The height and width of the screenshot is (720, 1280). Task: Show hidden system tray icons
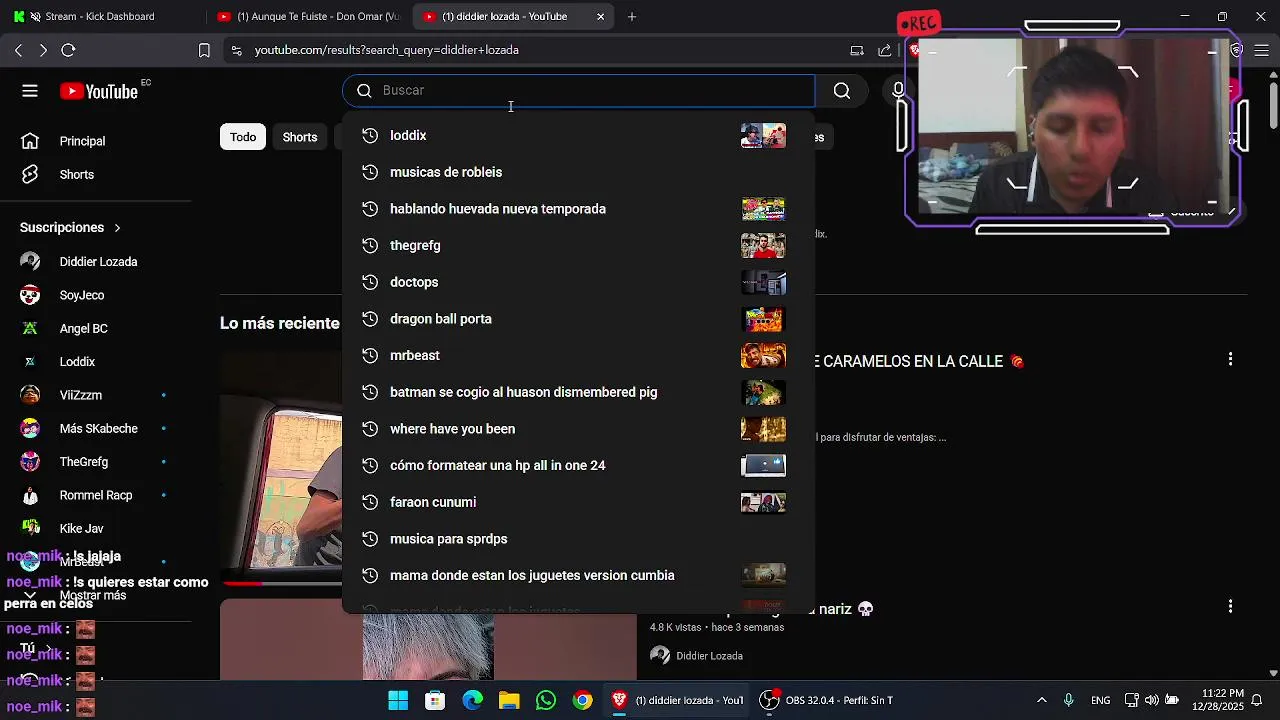(x=1041, y=700)
